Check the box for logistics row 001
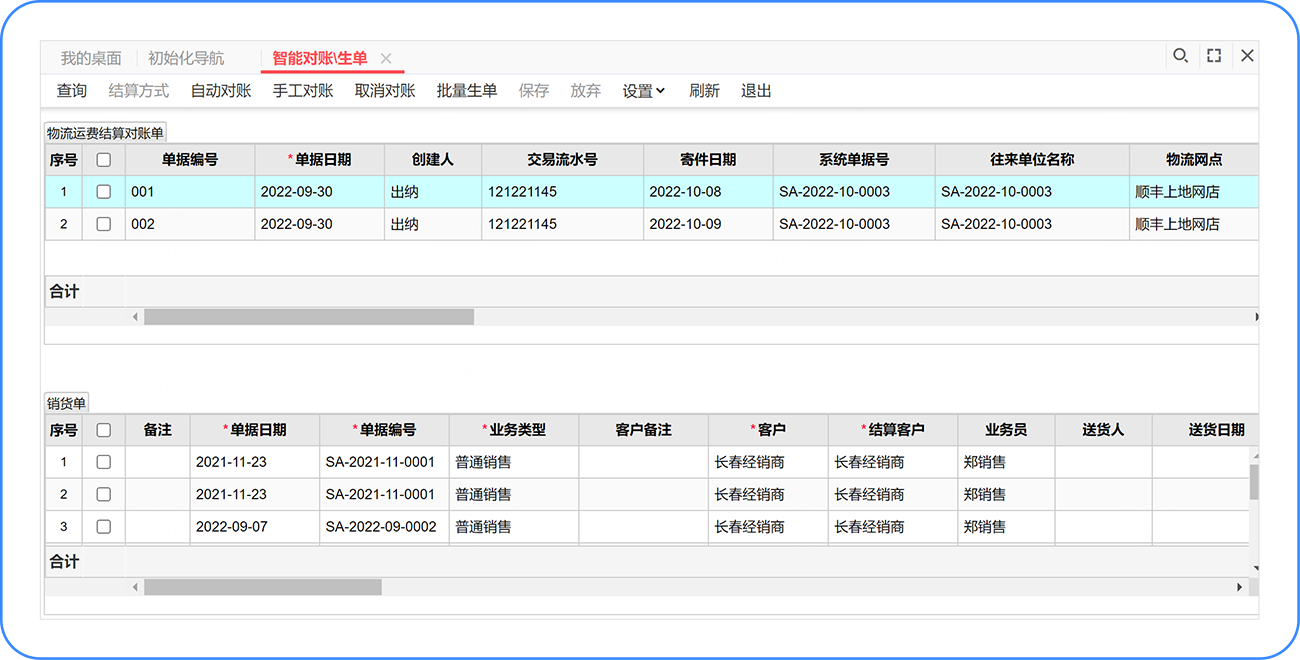The width and height of the screenshot is (1300, 660). click(x=103, y=192)
